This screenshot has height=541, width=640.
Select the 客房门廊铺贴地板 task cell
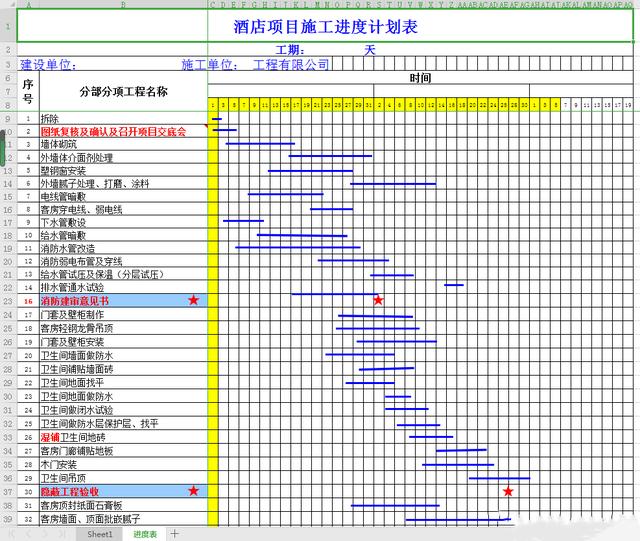click(x=124, y=451)
